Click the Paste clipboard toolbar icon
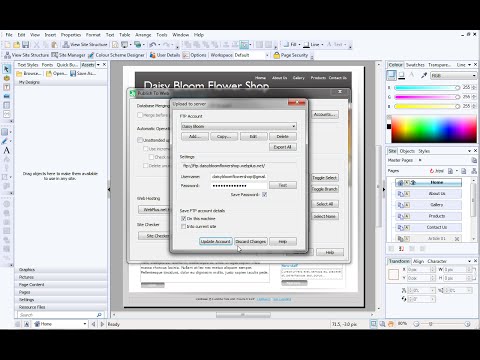 pos(55,45)
